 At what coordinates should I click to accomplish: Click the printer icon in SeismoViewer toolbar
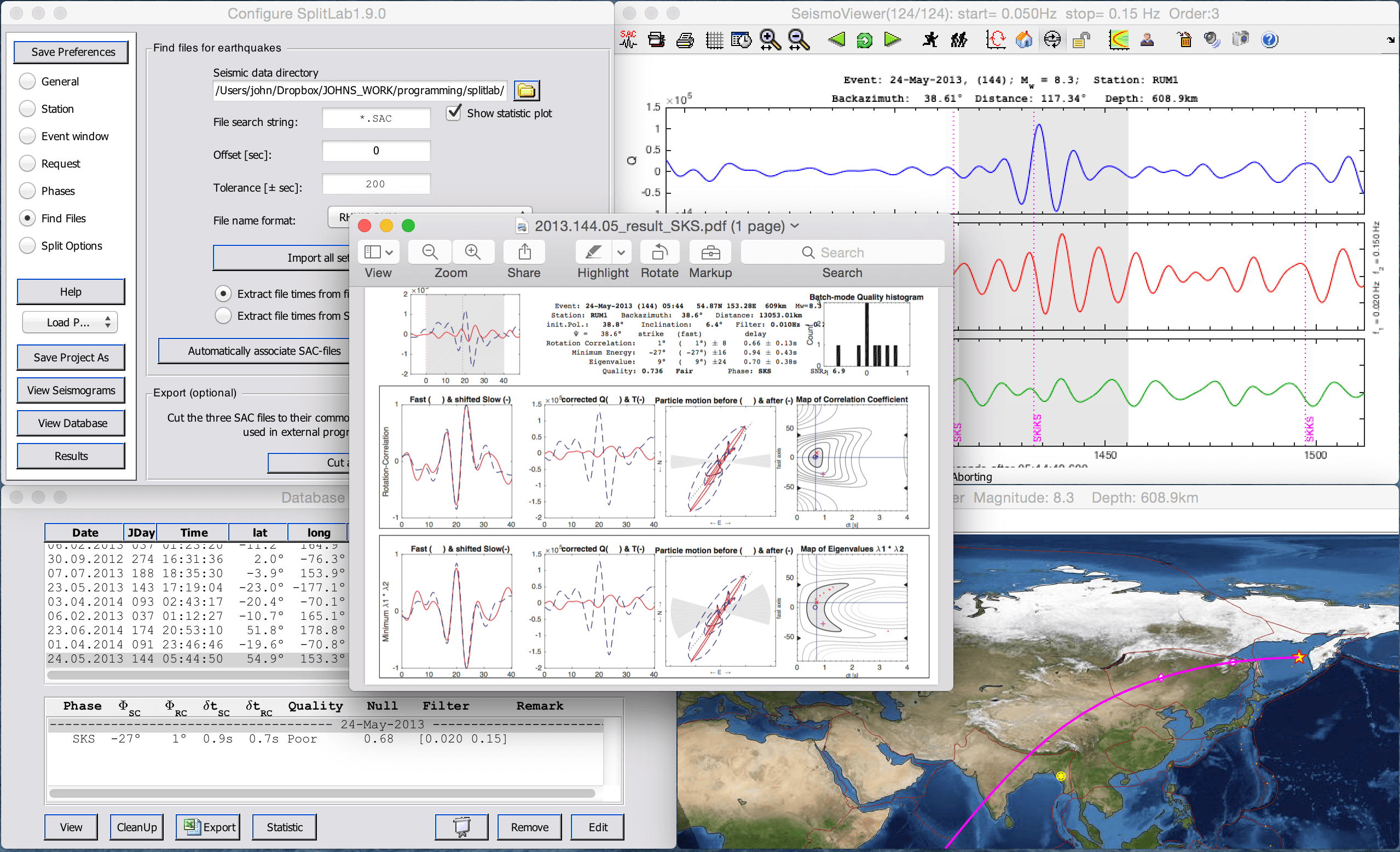tap(685, 40)
